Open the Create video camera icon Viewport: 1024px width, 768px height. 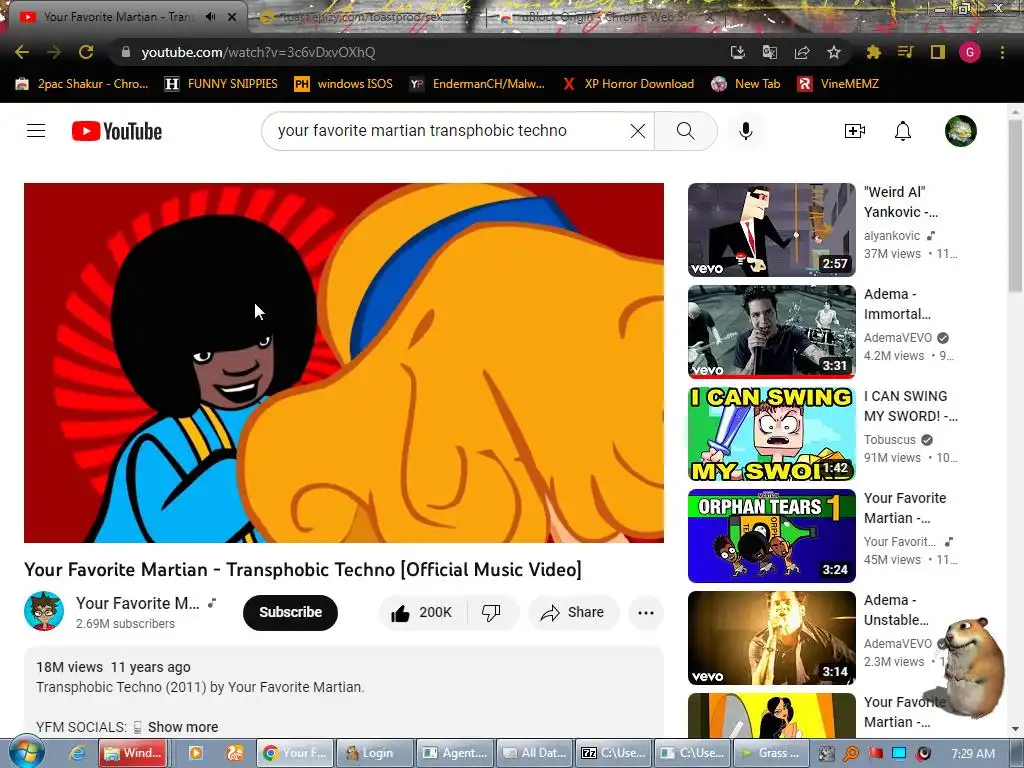tap(854, 131)
